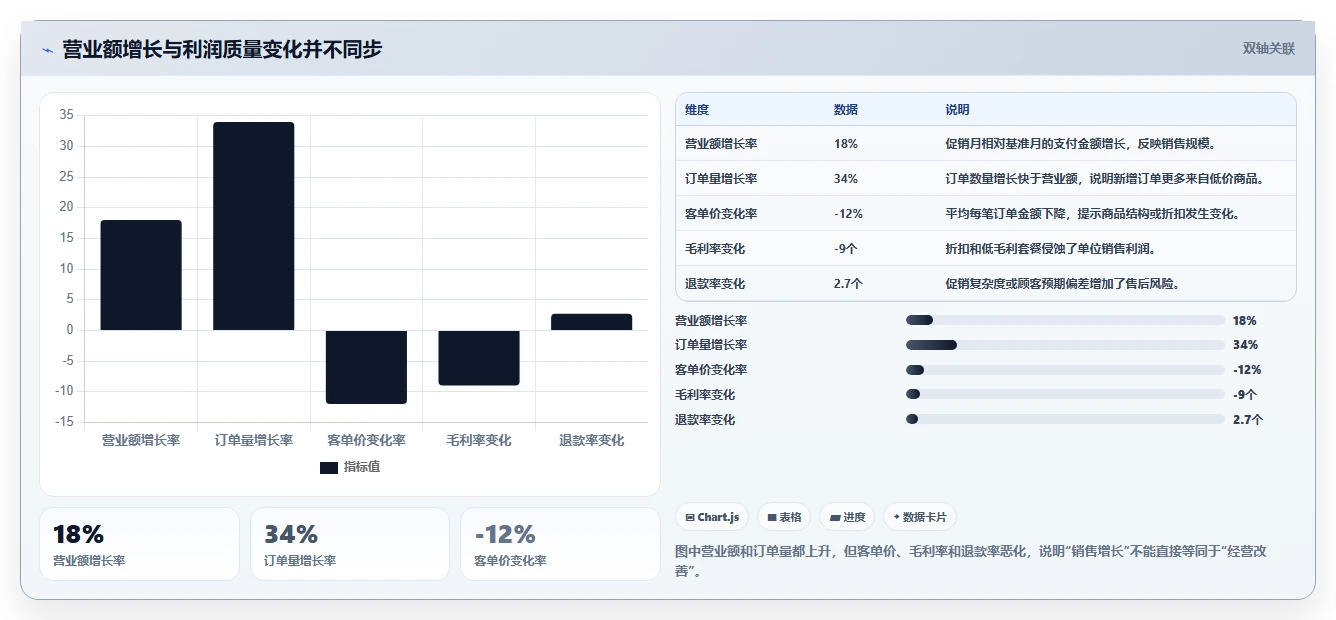Open the -12% 客单价变化率 data card
The width and height of the screenshot is (1336, 620).
[560, 544]
